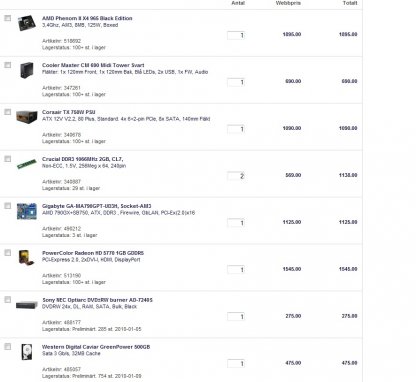Select the checkbox beside Crucial DDR3 memory

tap(7, 159)
